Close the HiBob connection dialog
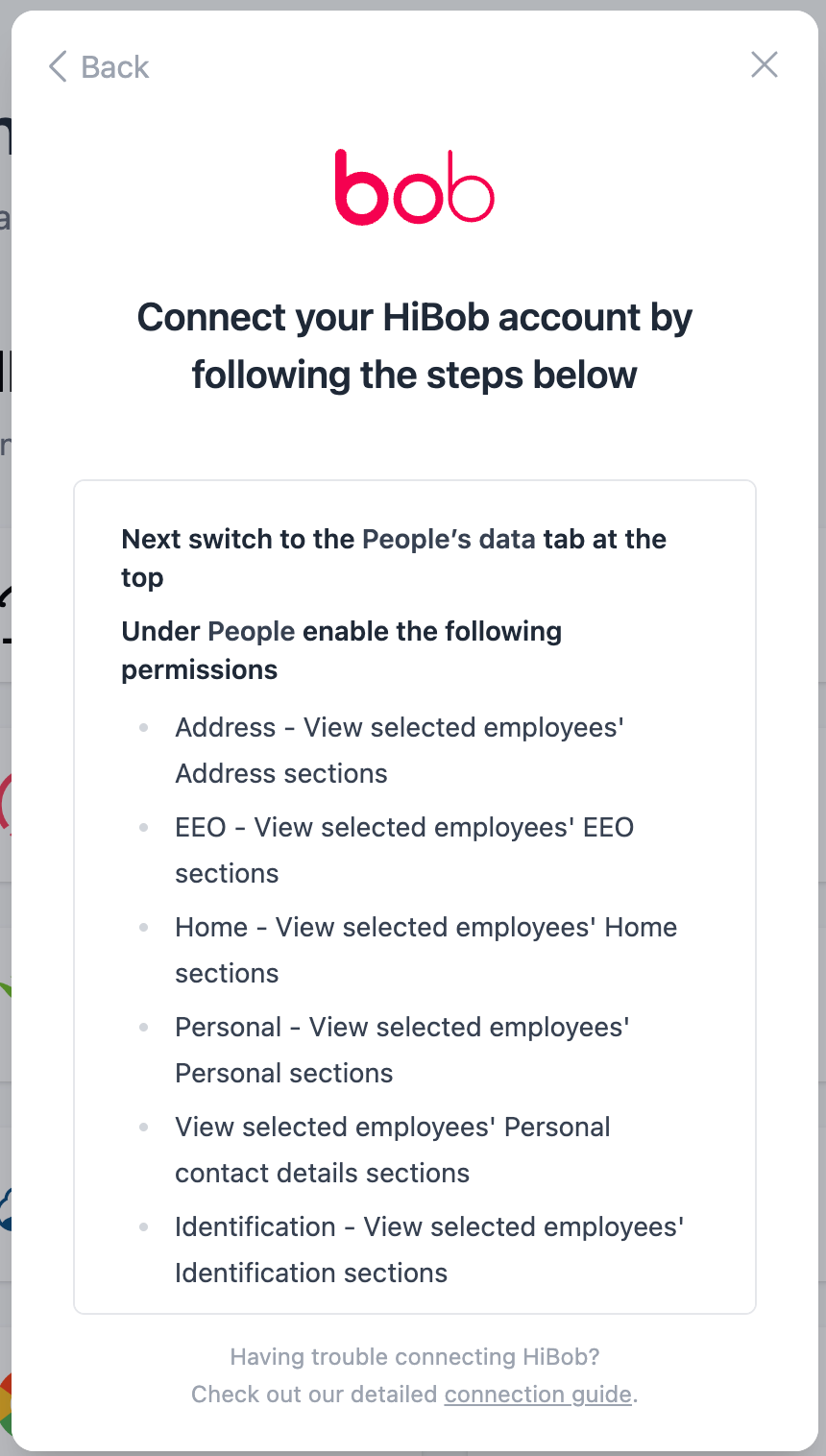The height and width of the screenshot is (1456, 826). pos(765,65)
